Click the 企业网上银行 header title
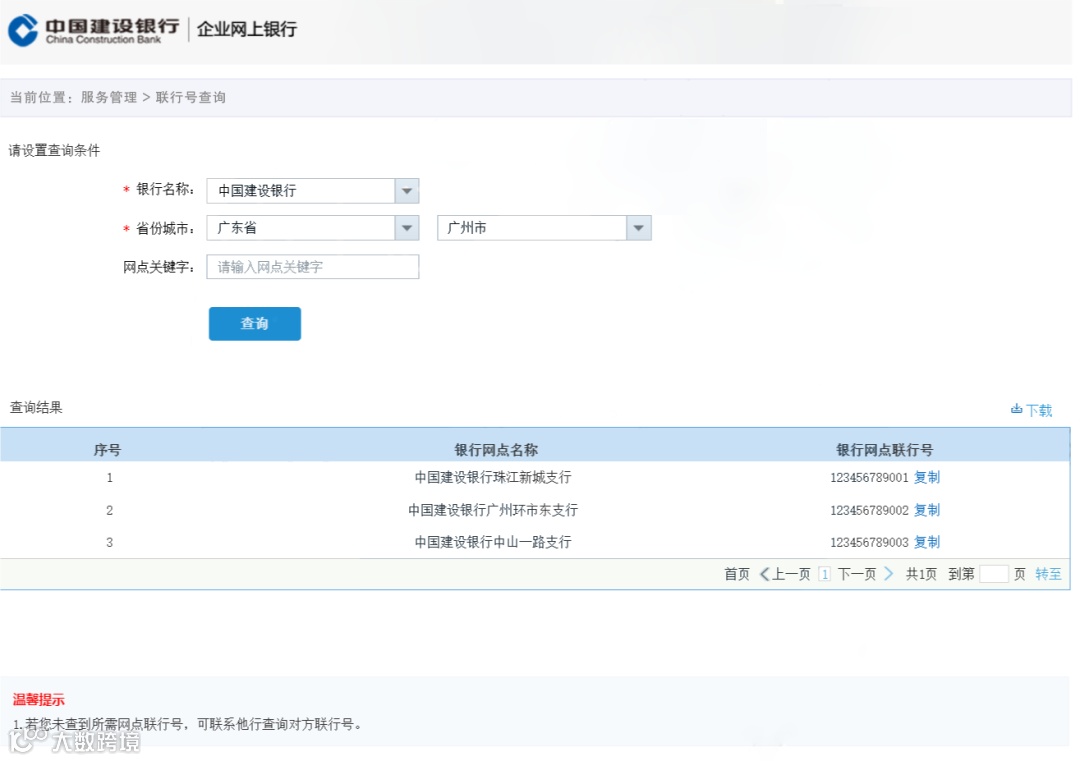Screen dimensions: 1080x761 point(247,29)
